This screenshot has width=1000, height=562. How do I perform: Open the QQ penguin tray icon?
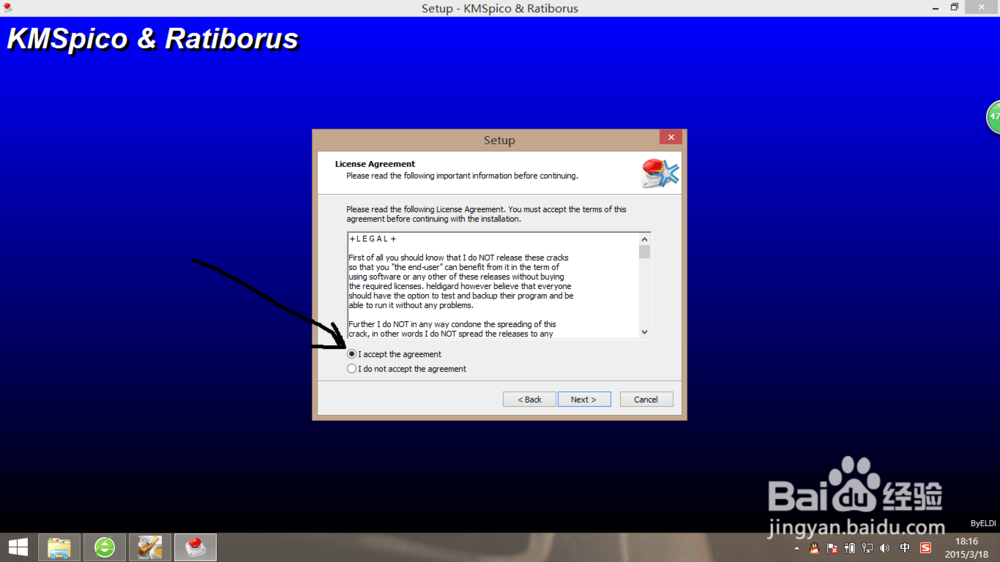coord(814,548)
